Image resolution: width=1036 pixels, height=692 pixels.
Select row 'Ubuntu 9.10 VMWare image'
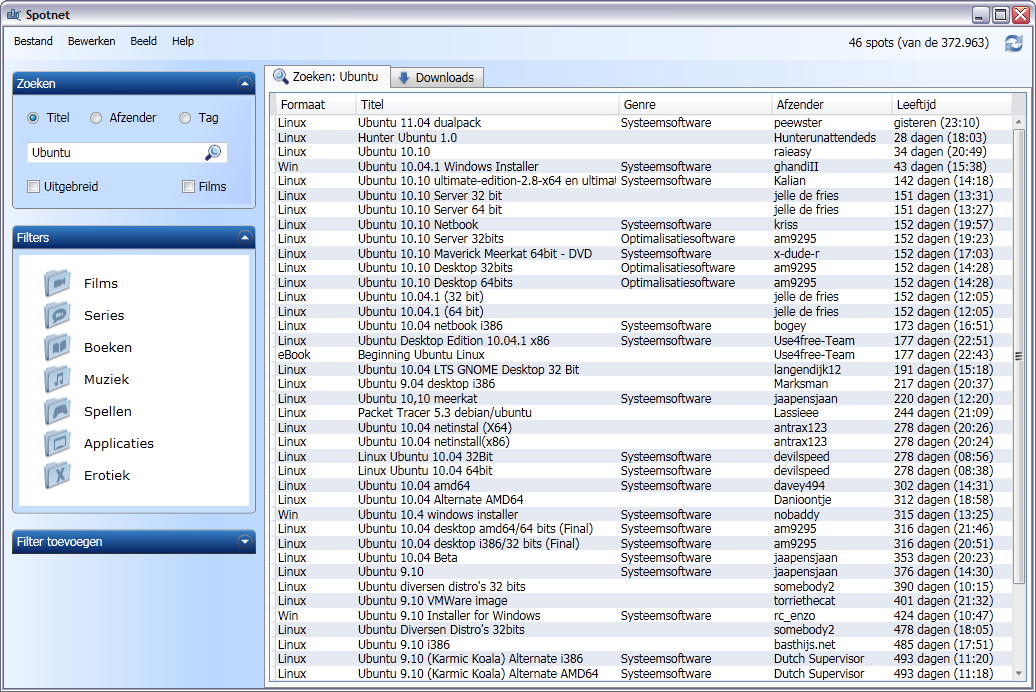pyautogui.click(x=644, y=601)
